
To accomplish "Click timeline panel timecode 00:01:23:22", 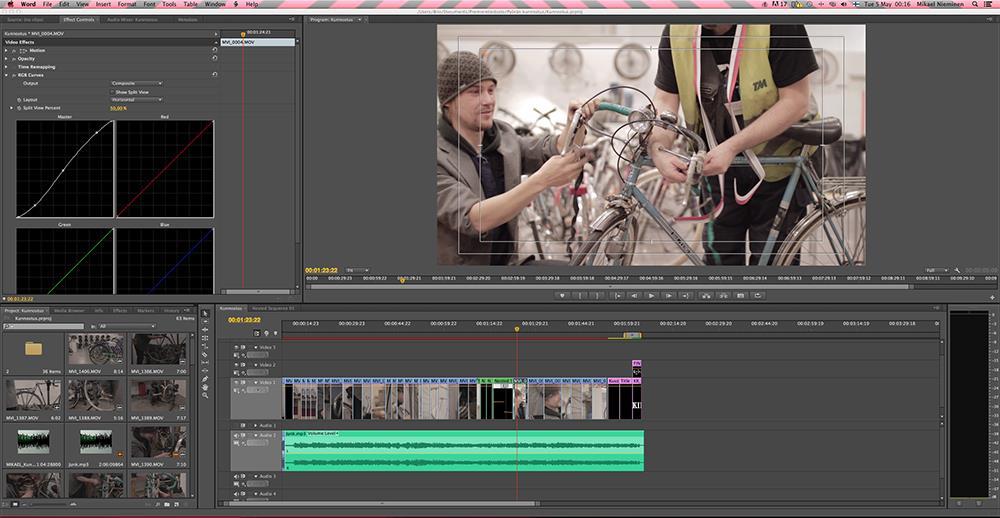I will click(244, 320).
